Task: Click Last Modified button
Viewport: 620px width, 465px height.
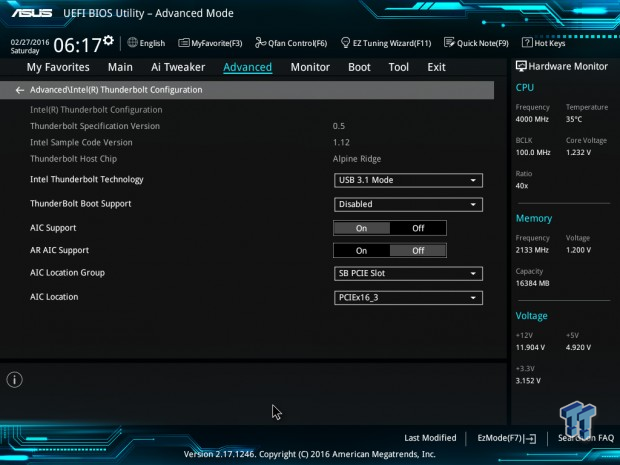Action: [430, 438]
